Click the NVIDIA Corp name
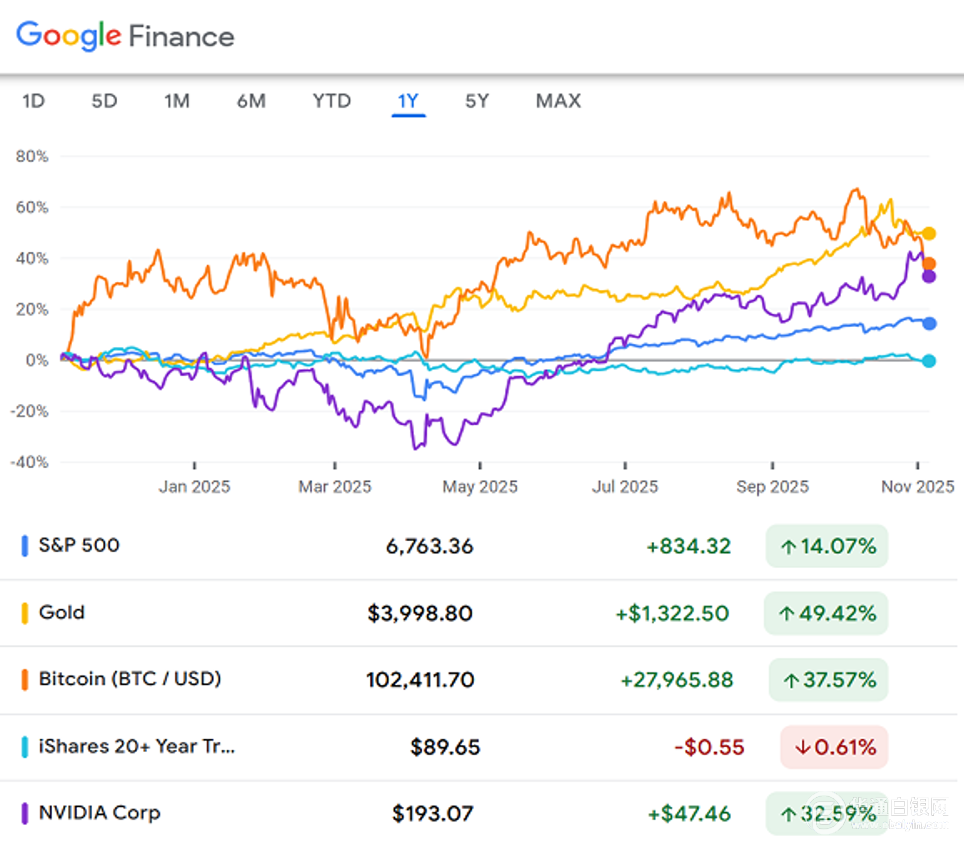964x850 pixels. click(99, 812)
